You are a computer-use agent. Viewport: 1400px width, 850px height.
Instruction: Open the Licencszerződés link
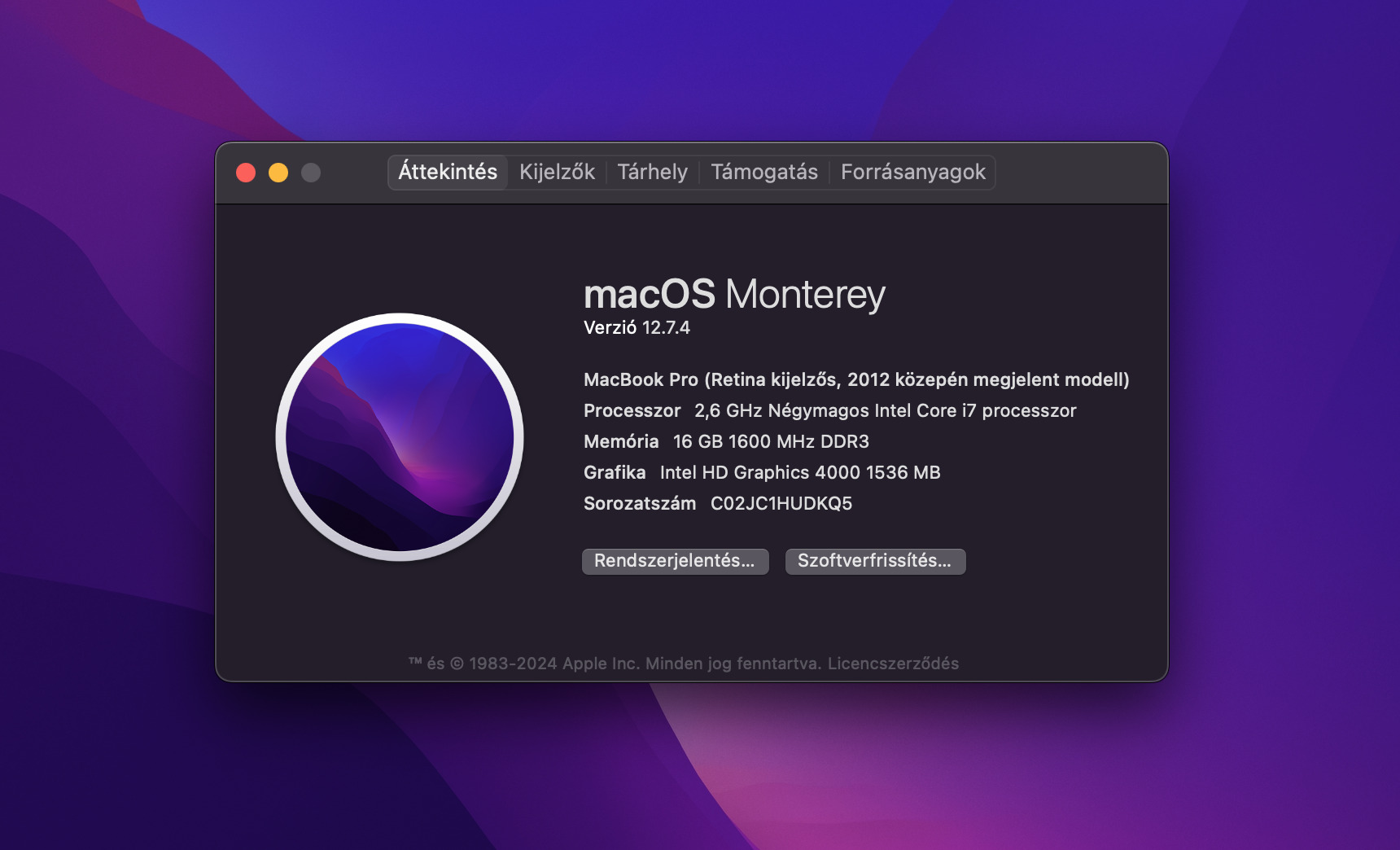[893, 664]
